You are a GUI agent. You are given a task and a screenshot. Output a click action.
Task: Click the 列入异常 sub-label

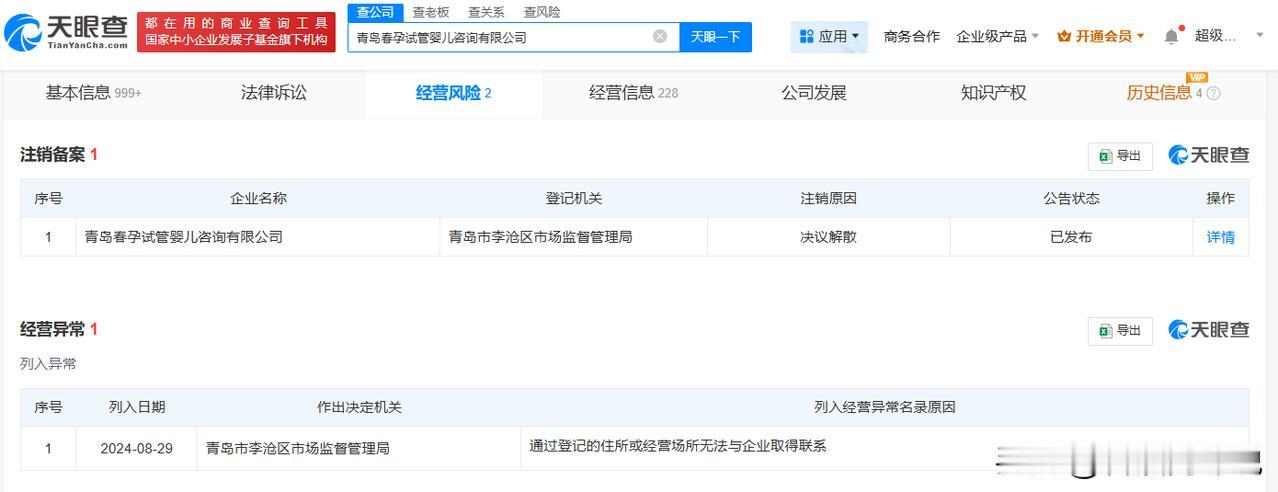coord(48,364)
